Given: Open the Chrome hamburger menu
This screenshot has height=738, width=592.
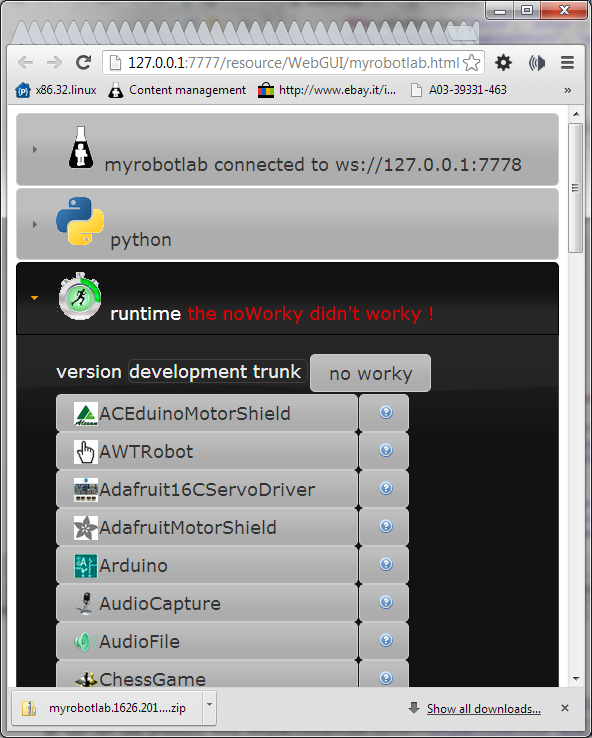Looking at the screenshot, I should 567,63.
